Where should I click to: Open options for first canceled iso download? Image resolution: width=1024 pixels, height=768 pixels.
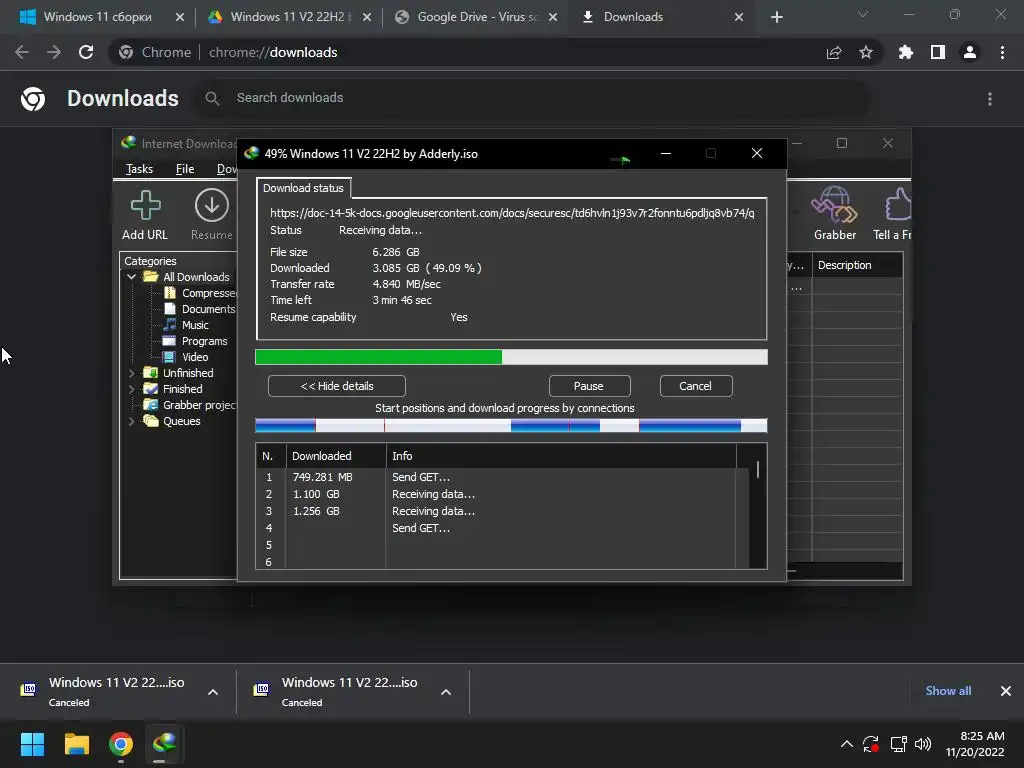click(213, 692)
